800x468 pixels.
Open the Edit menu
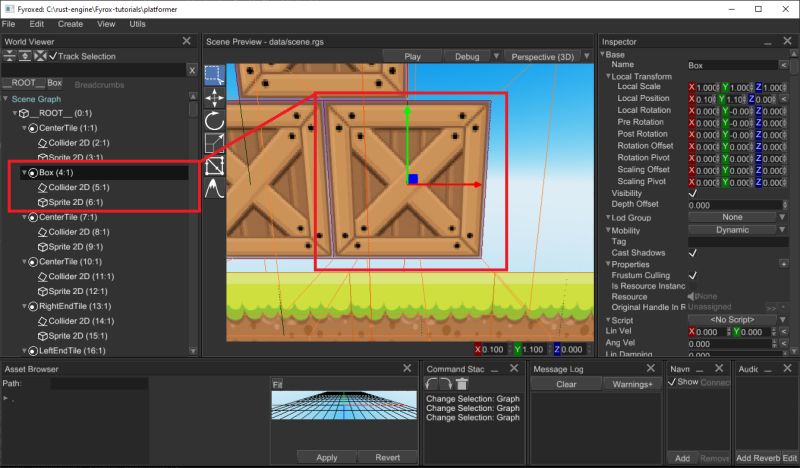(36, 24)
